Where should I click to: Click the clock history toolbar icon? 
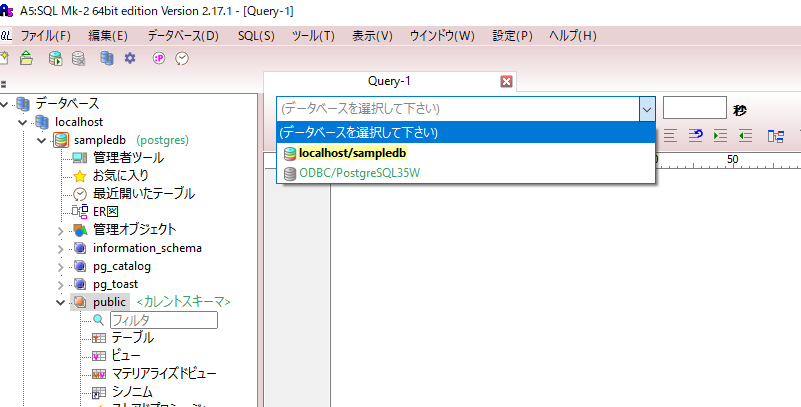182,58
